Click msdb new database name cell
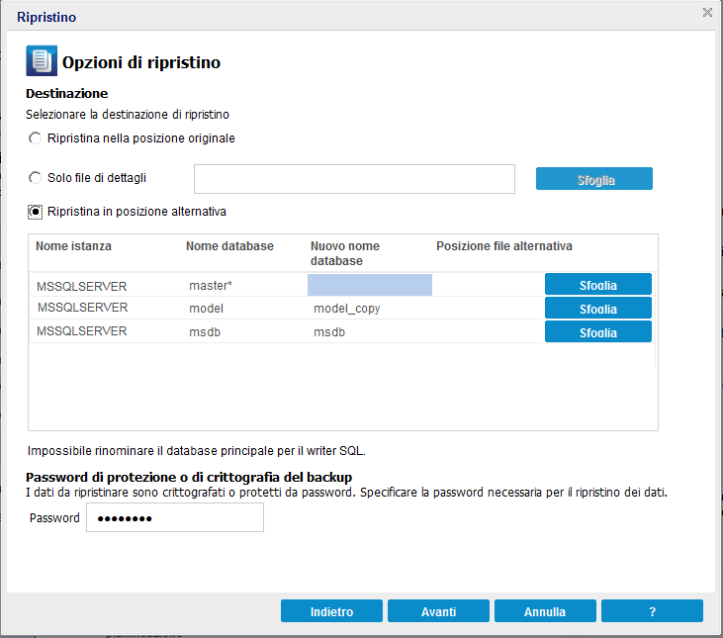Screen dimensions: 723x638 (369, 331)
